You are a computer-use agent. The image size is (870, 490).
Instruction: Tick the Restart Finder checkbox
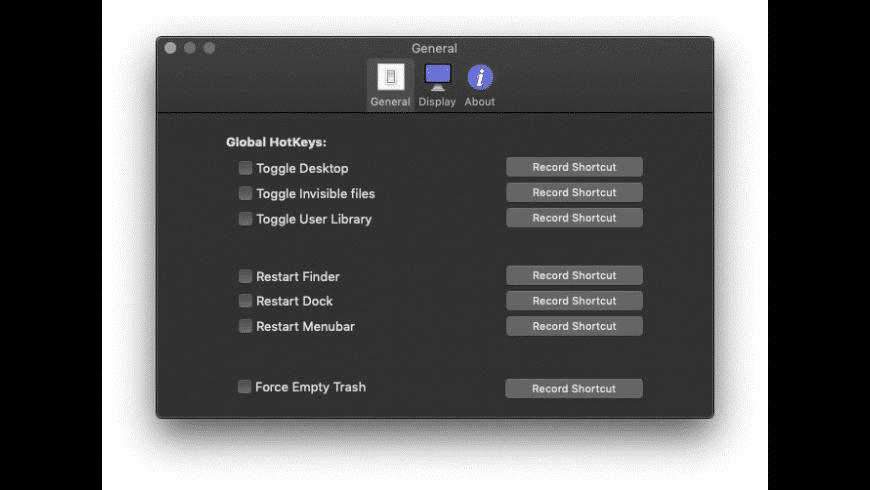[245, 276]
